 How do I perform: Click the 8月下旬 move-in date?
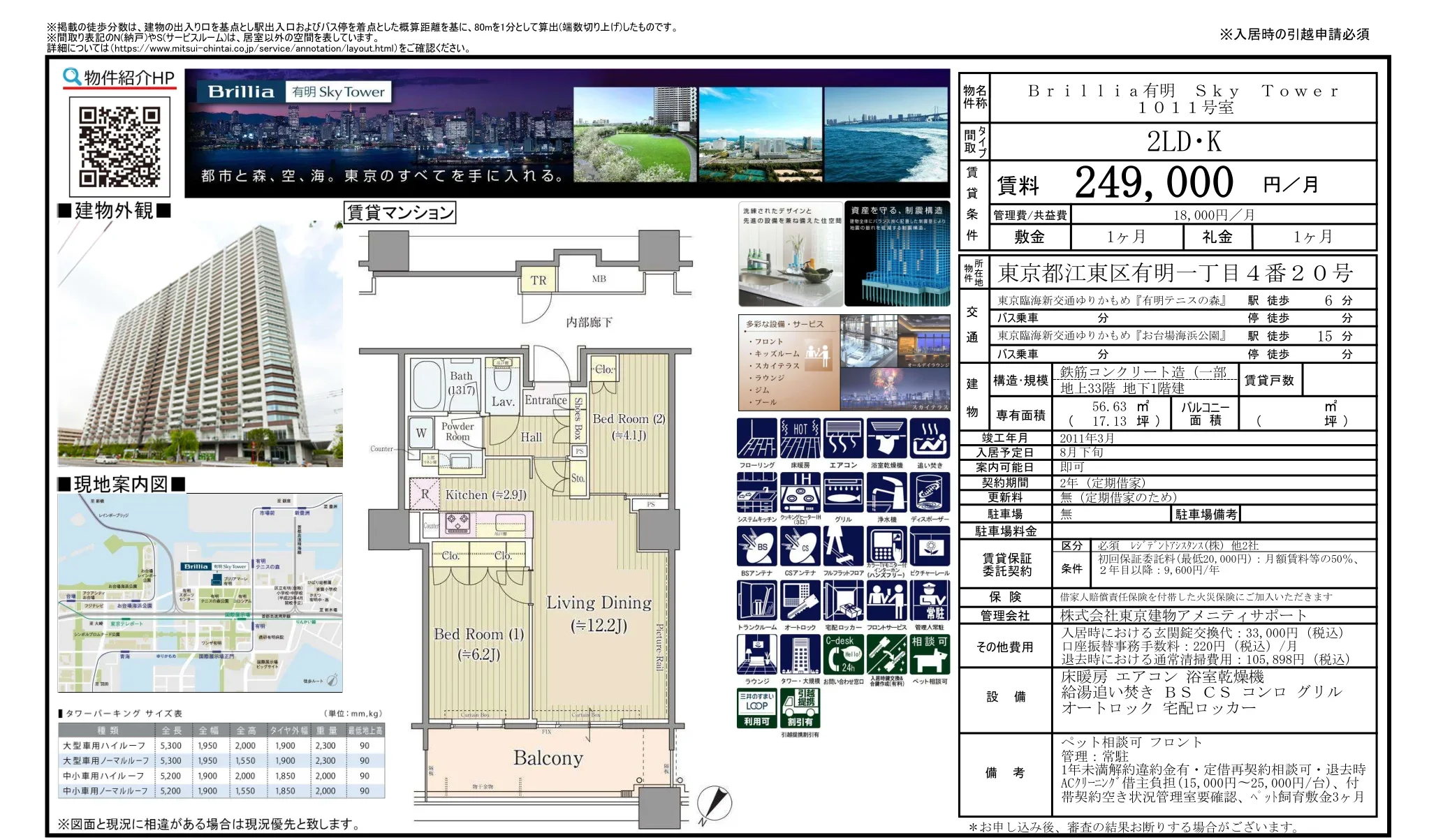click(1081, 452)
